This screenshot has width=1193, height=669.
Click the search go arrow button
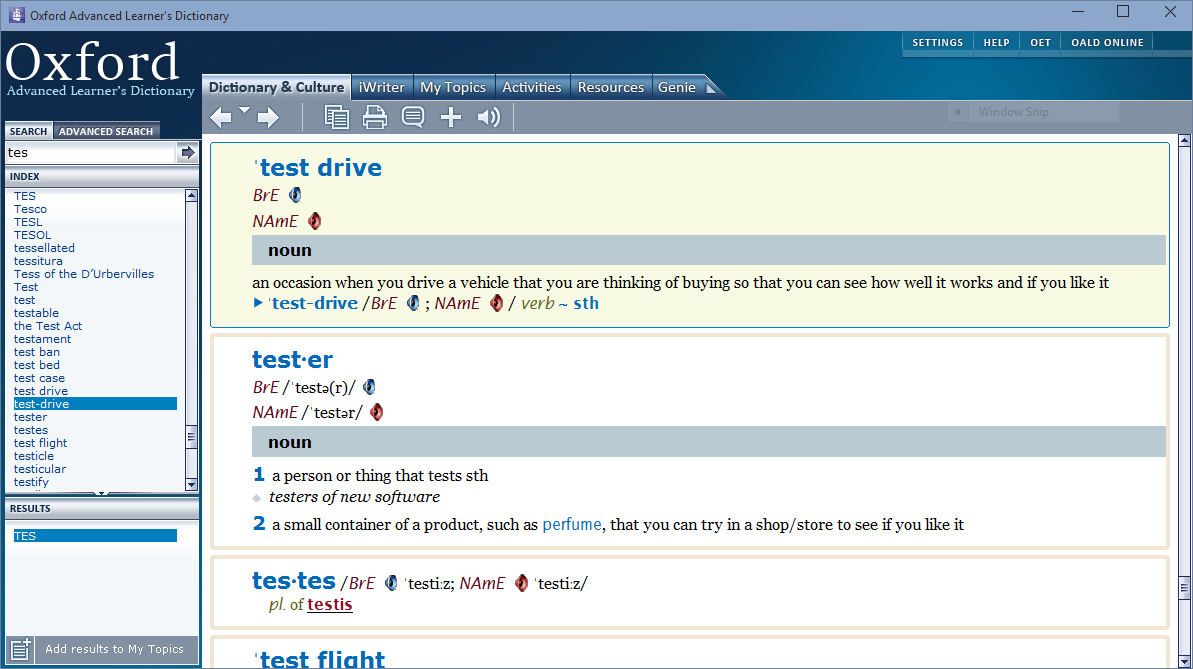187,153
